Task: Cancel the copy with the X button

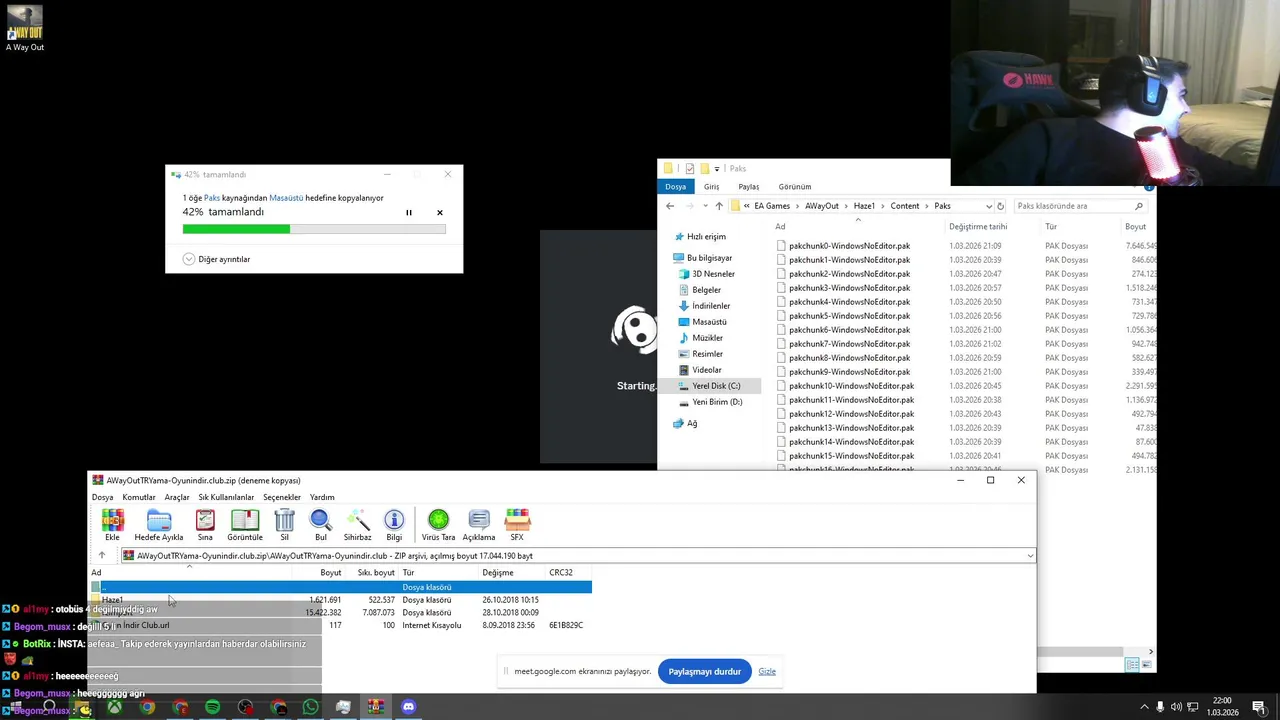Action: pyautogui.click(x=439, y=212)
